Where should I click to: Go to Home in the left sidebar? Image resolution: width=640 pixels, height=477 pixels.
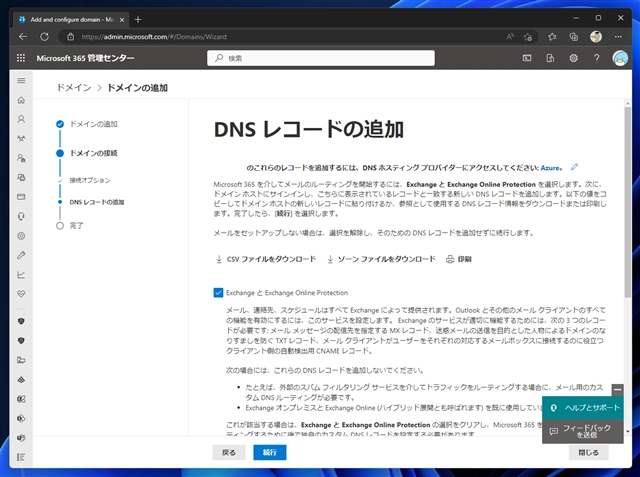pyautogui.click(x=21, y=100)
